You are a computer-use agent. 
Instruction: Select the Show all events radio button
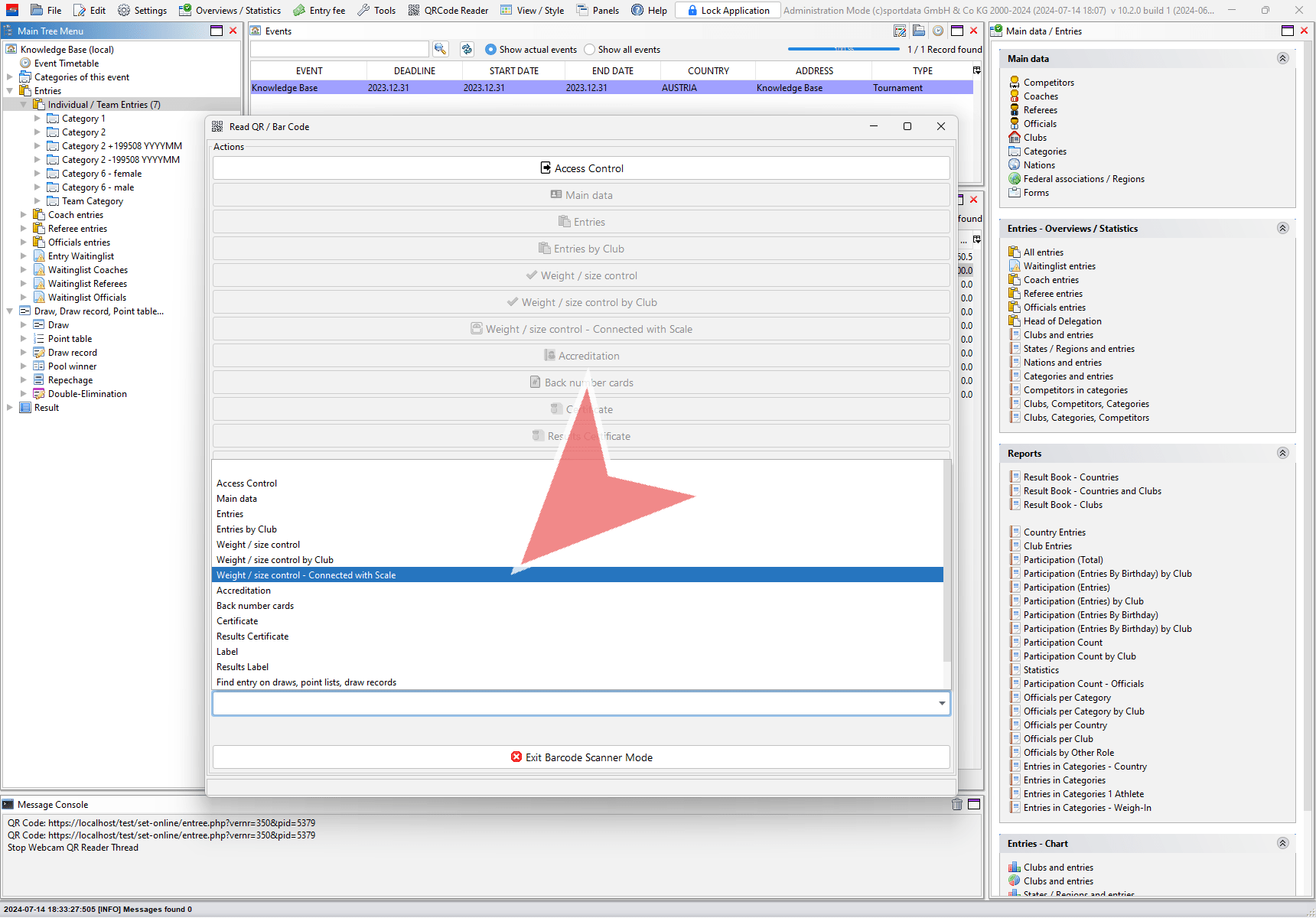click(589, 50)
